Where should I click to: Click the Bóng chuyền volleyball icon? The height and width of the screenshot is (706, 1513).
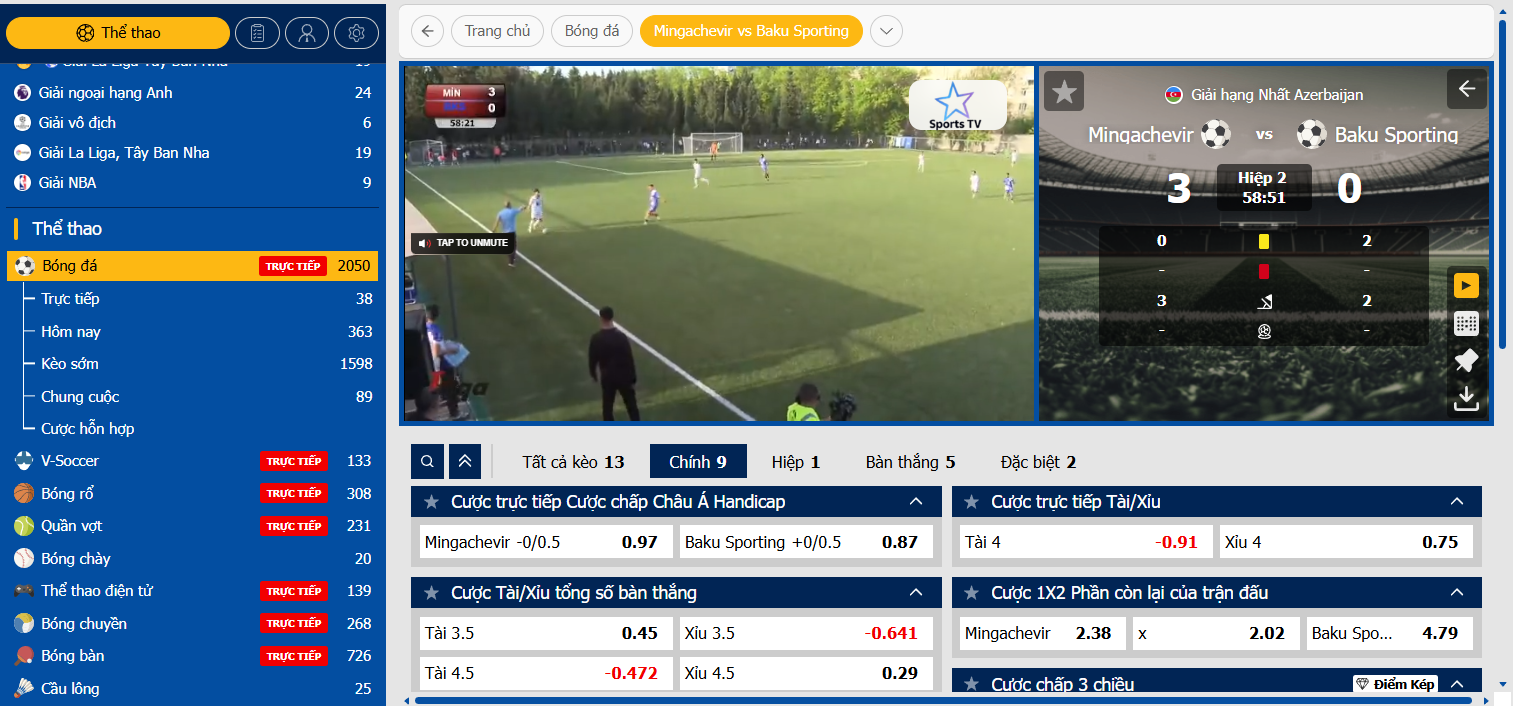(24, 623)
